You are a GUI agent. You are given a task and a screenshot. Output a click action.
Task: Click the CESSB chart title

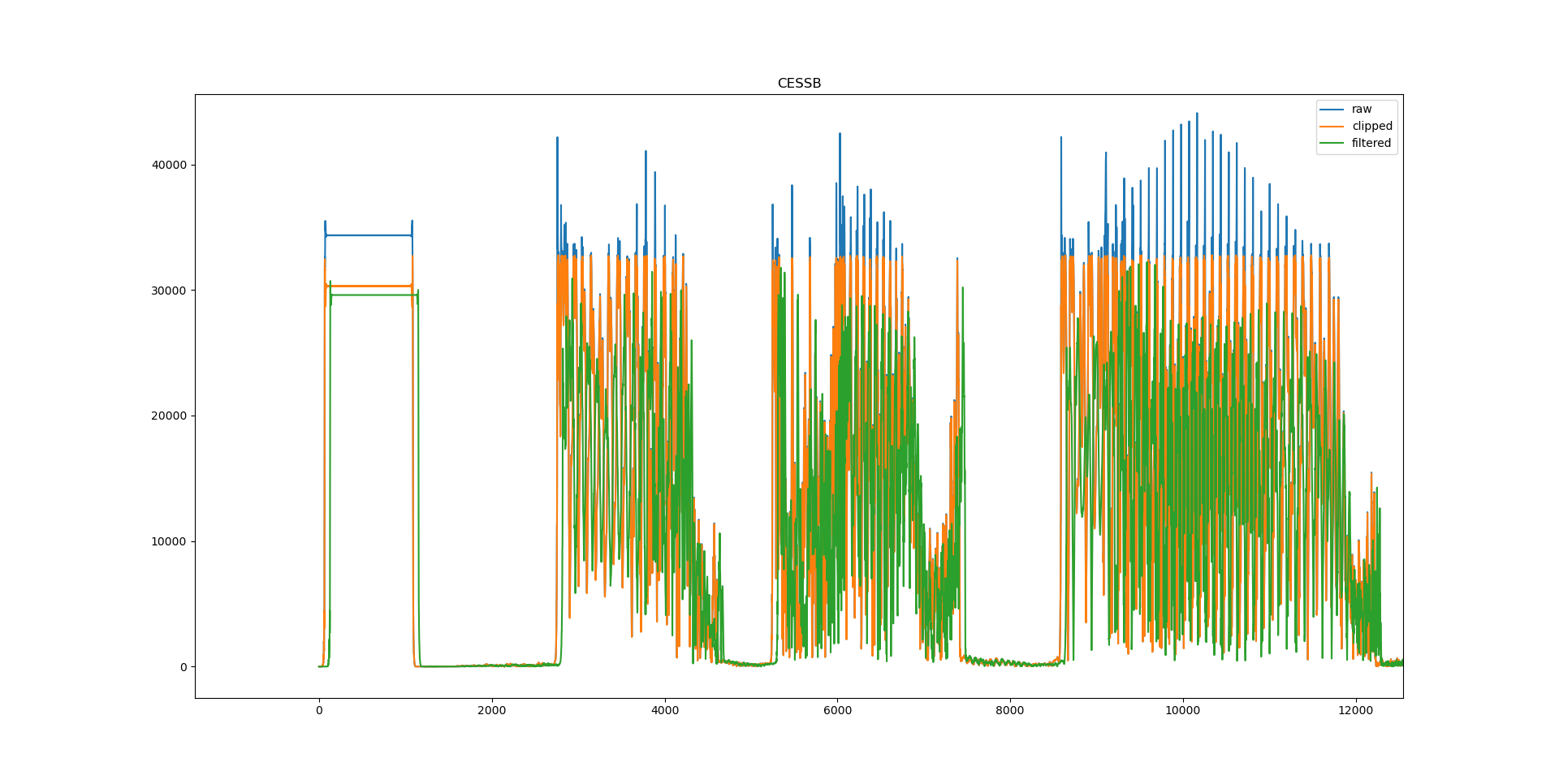799,84
